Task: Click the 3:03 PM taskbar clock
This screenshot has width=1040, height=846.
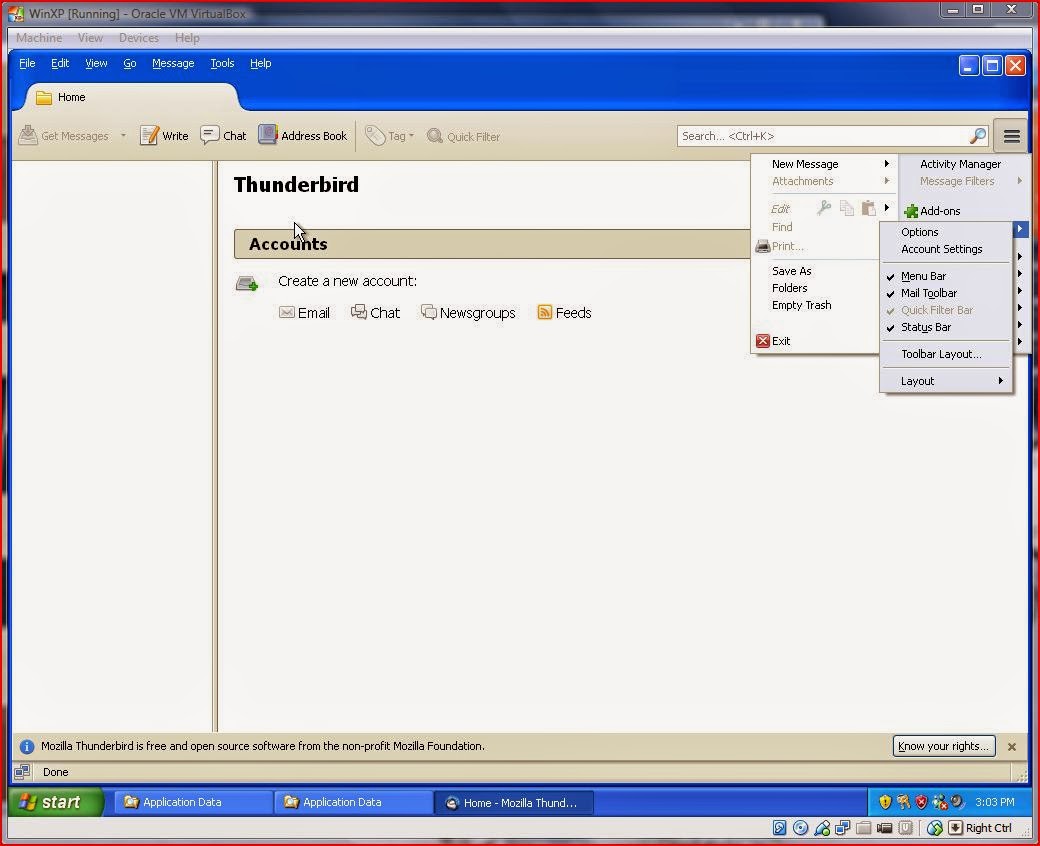Action: pos(994,802)
